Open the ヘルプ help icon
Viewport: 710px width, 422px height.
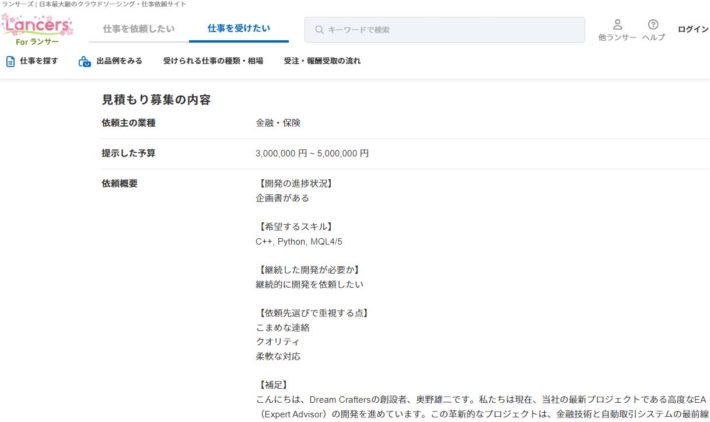click(x=653, y=24)
